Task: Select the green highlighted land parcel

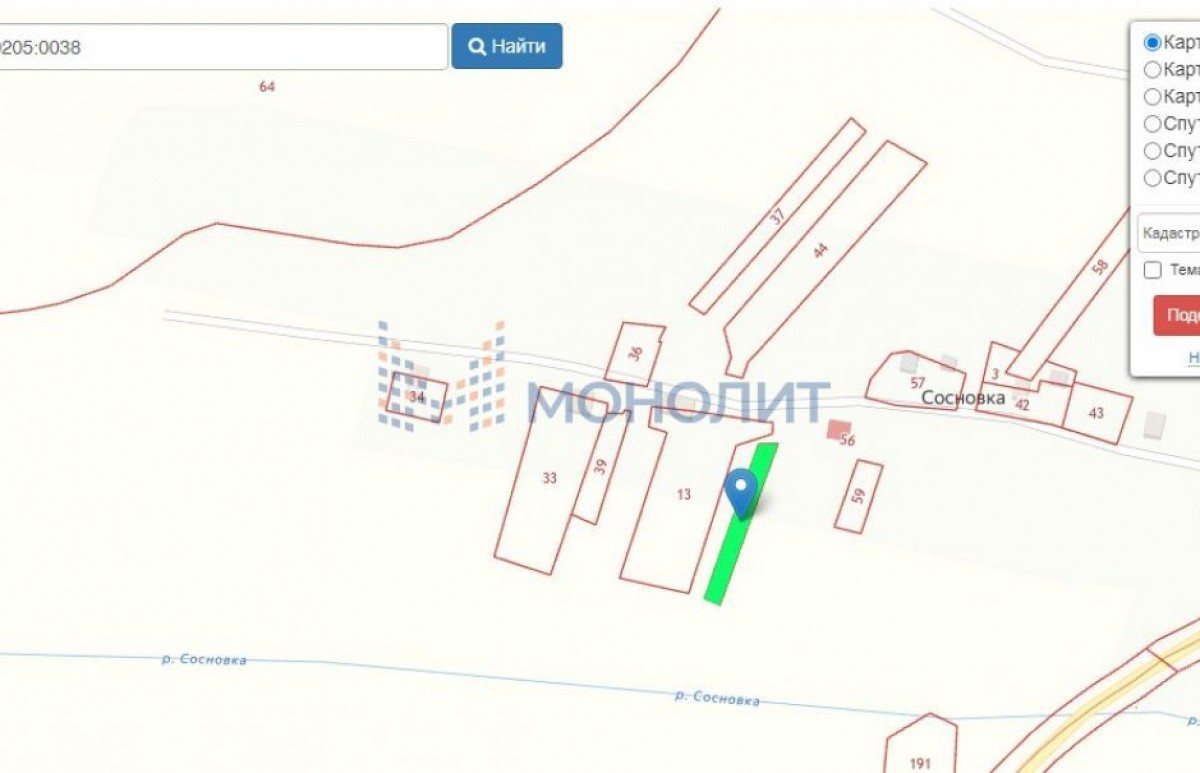Action: pos(741,523)
